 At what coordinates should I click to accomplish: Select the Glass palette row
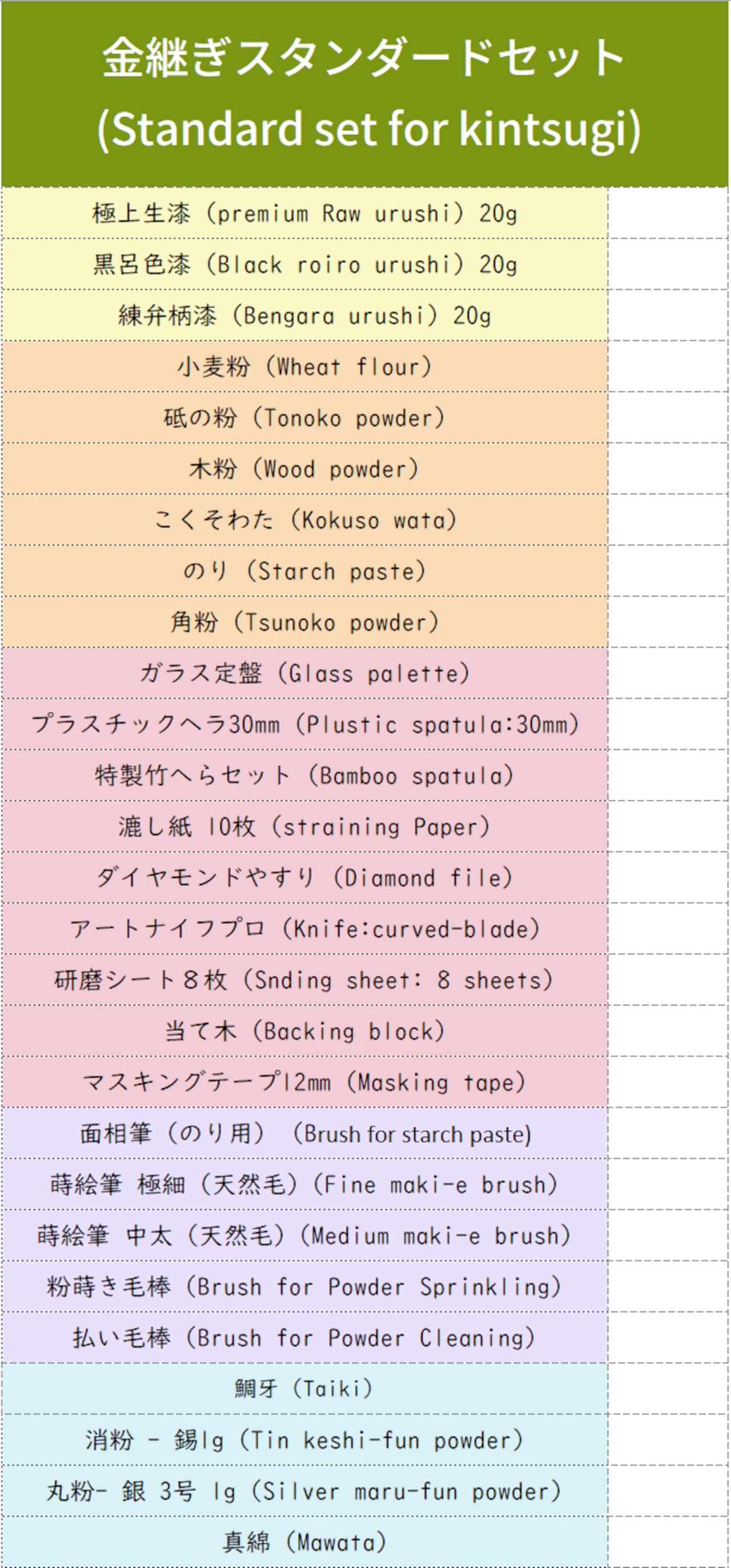(x=304, y=673)
